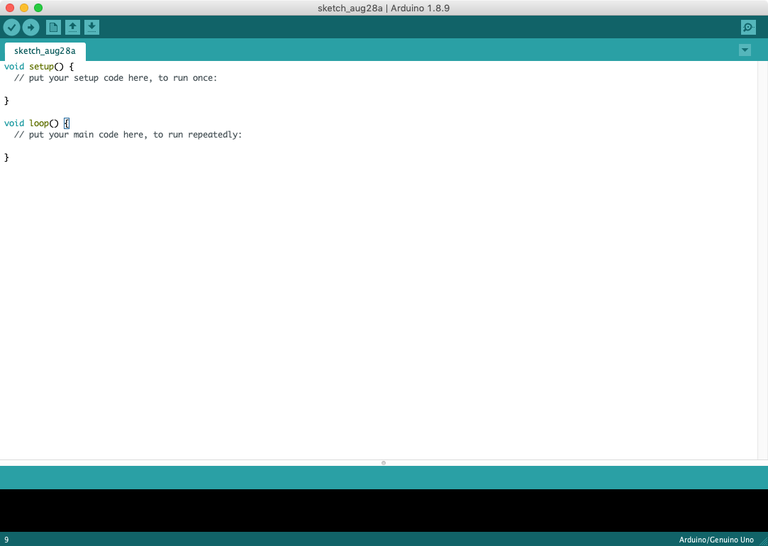Grab the editor-console divider handle
Image resolution: width=768 pixels, height=546 pixels.
[x=384, y=462]
